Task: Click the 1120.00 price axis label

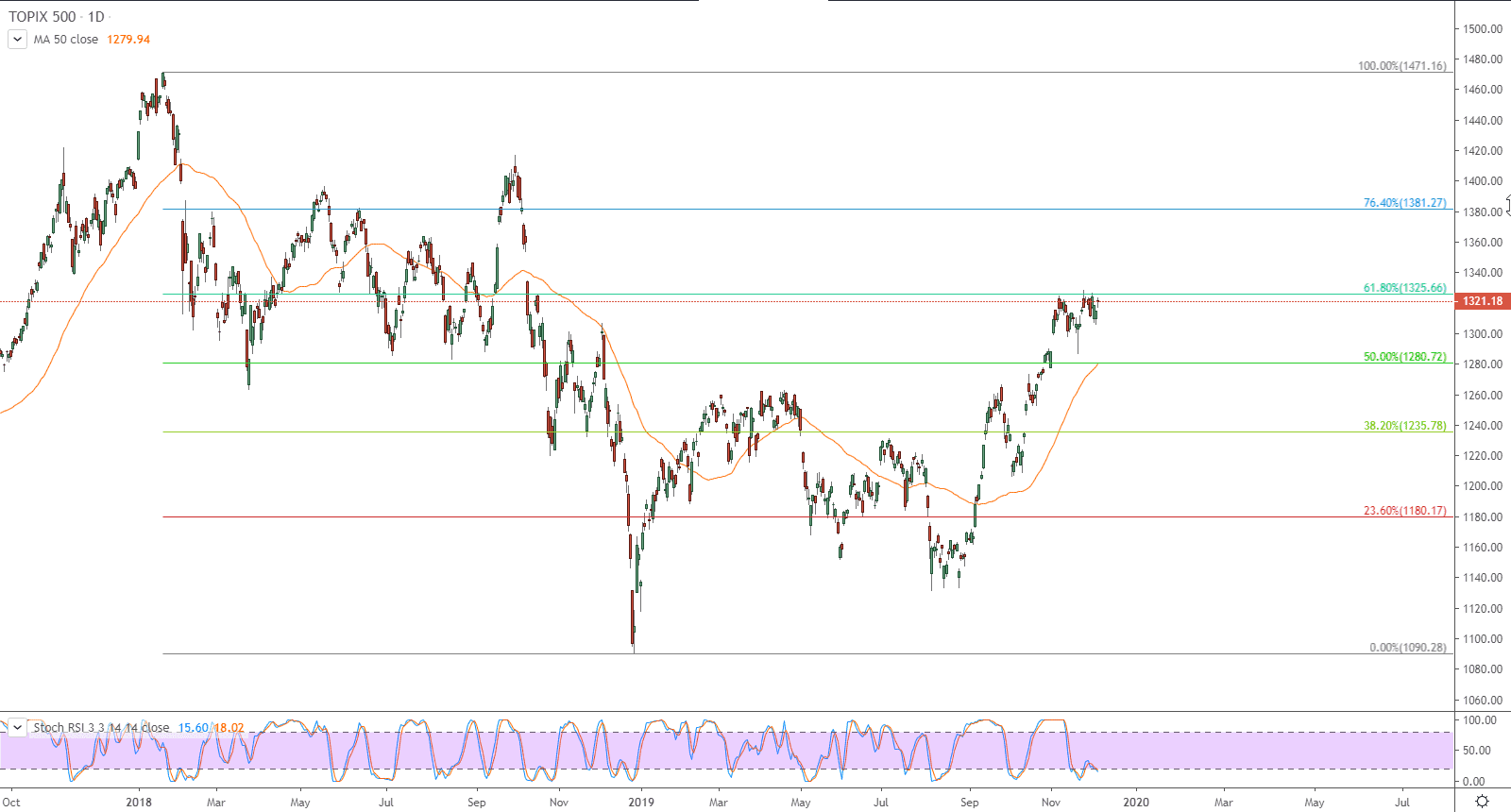Action: [1483, 609]
